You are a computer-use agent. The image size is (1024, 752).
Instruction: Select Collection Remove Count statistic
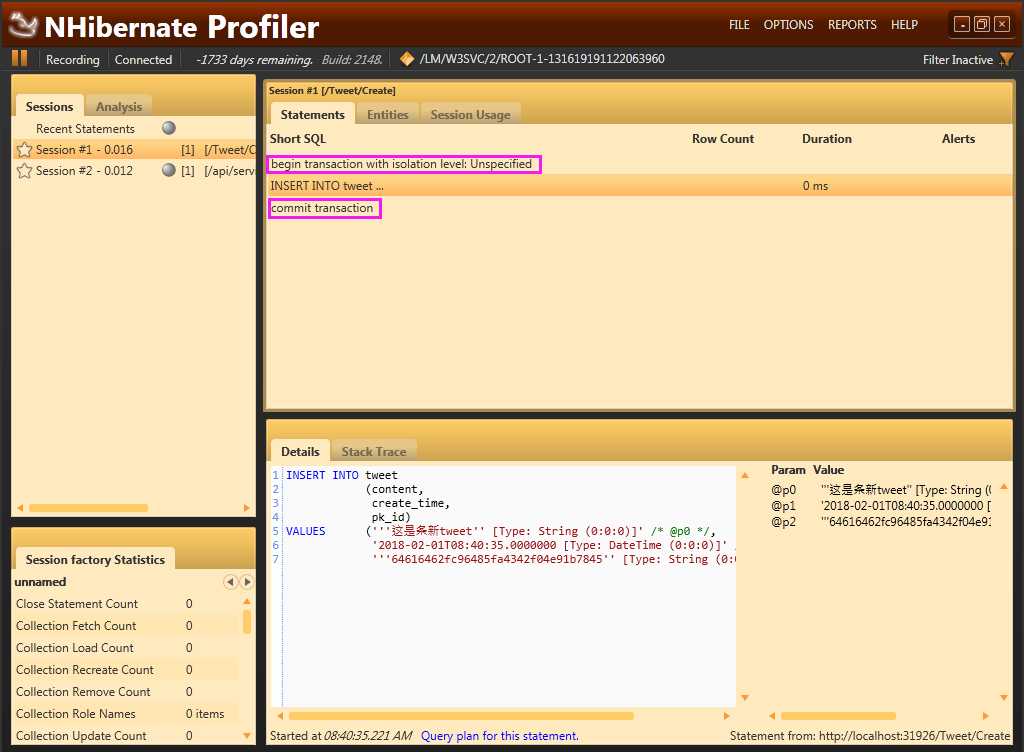(x=126, y=691)
